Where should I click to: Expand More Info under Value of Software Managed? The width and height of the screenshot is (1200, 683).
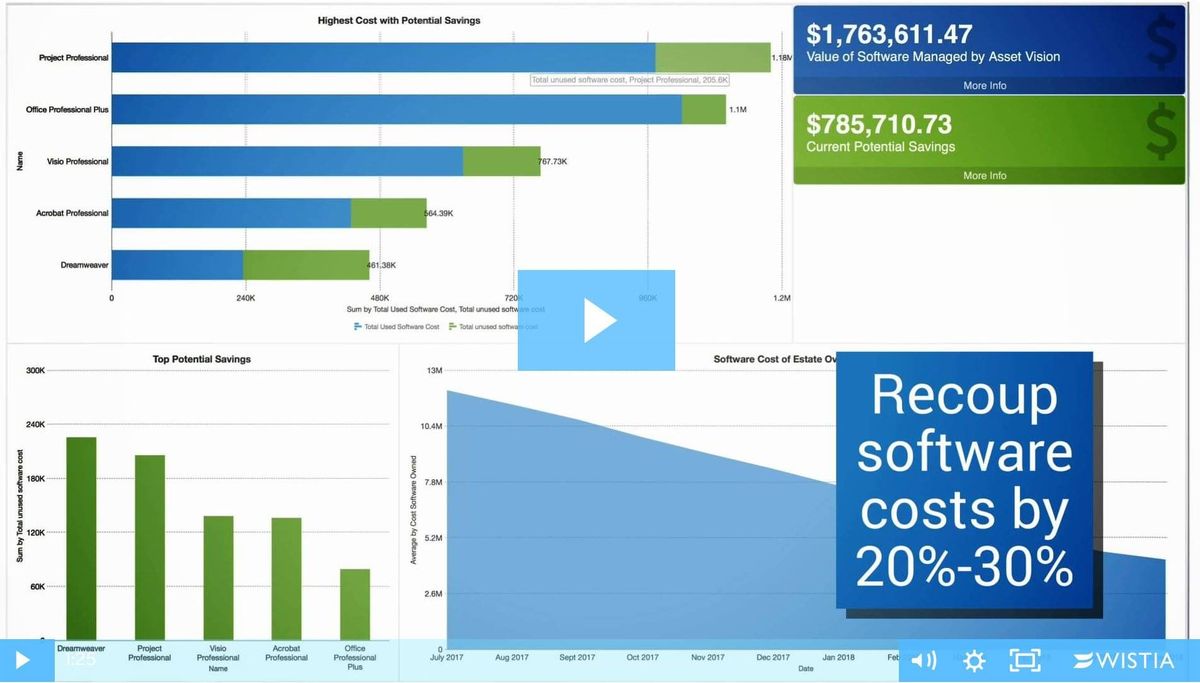click(984, 85)
